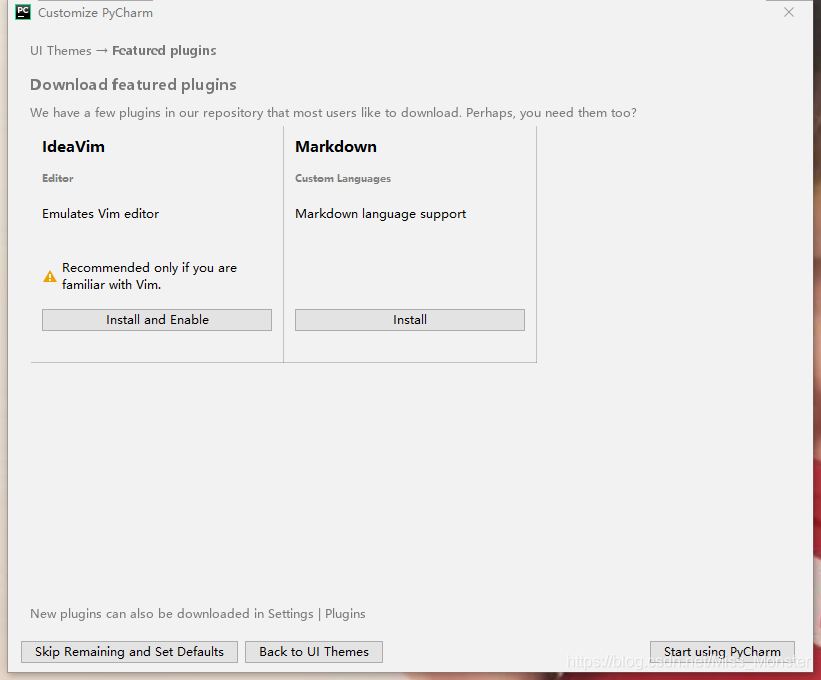Select the Markdown plugin title
The image size is (821, 680).
(x=336, y=147)
